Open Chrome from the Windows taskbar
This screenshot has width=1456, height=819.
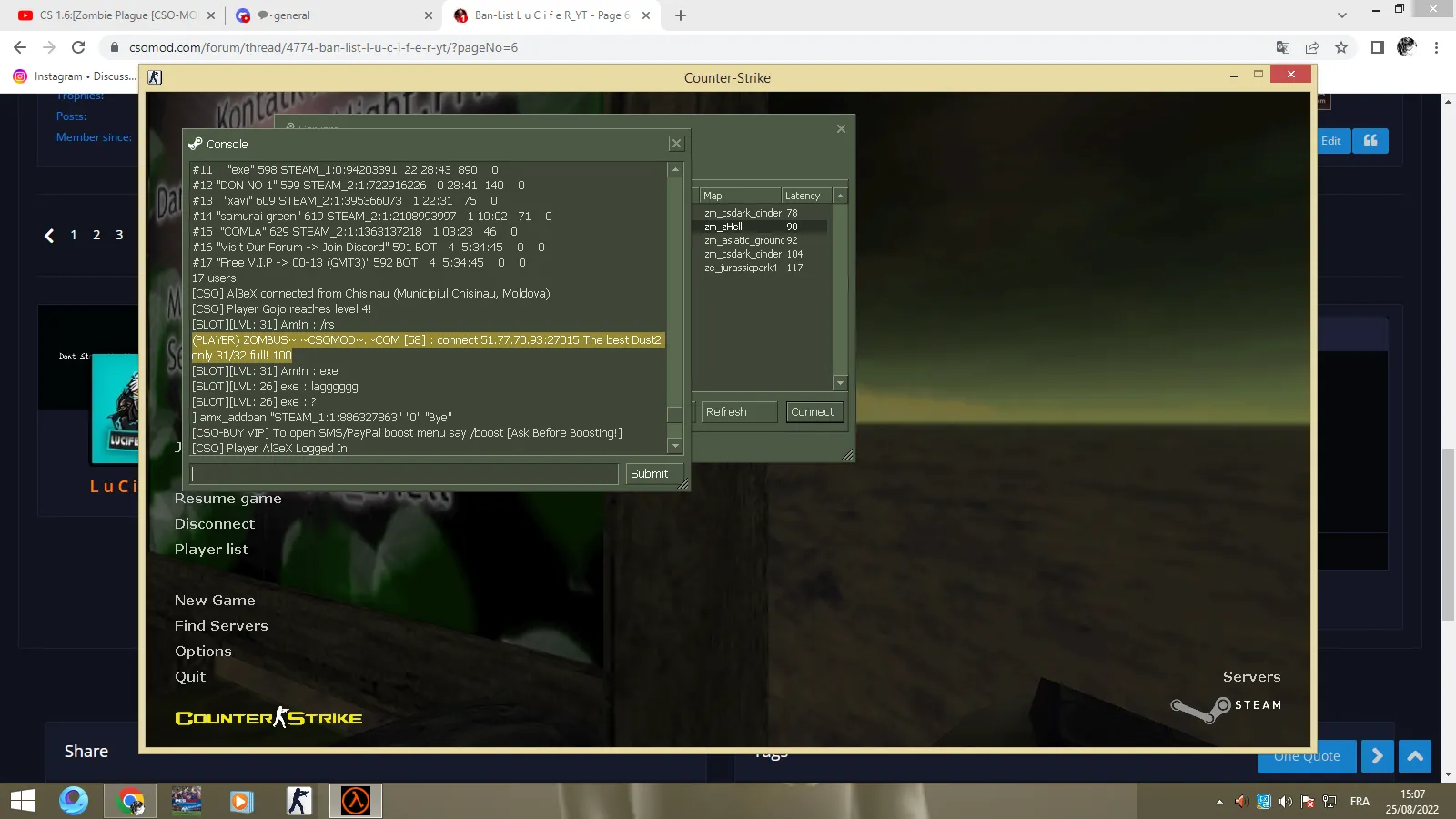pyautogui.click(x=131, y=801)
